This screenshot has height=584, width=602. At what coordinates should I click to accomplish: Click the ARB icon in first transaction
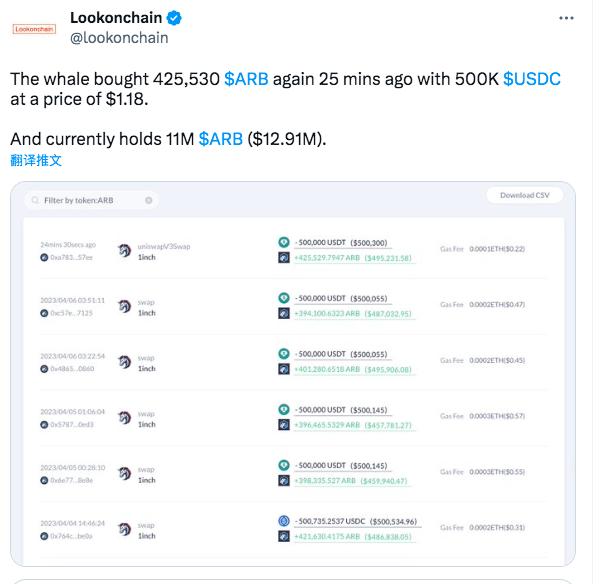pos(284,257)
